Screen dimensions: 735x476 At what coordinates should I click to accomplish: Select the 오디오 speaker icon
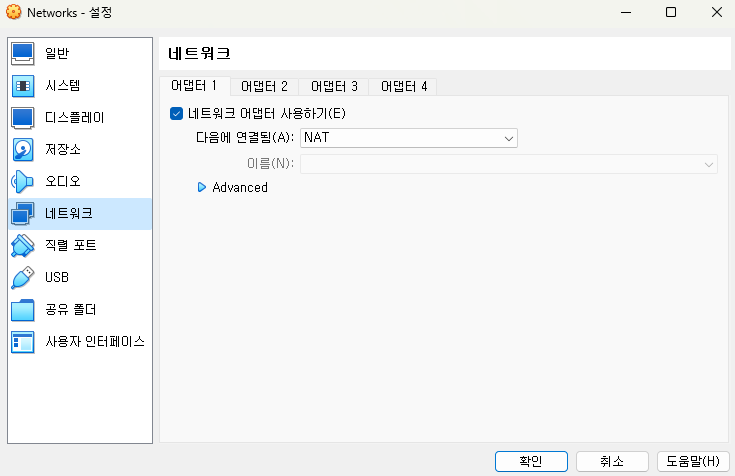(x=22, y=181)
